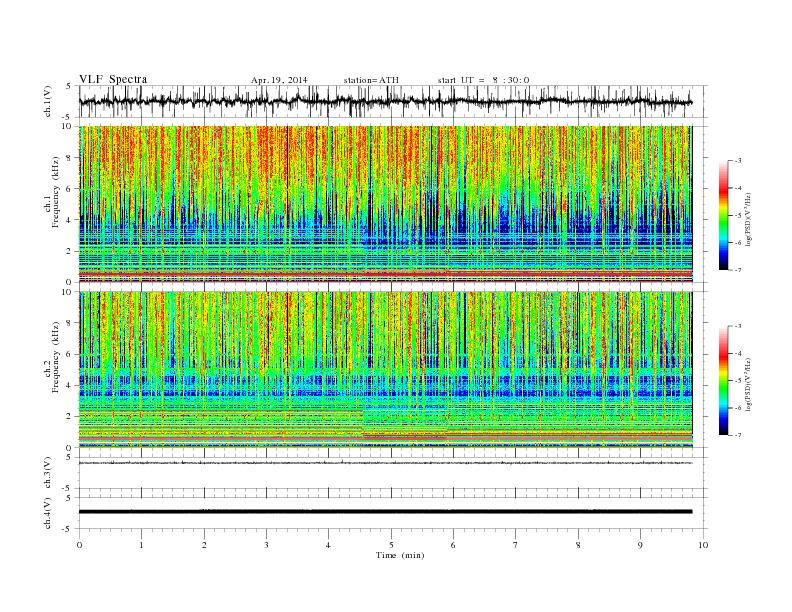Click the time axis tick label "10" at bottom right

(x=703, y=545)
